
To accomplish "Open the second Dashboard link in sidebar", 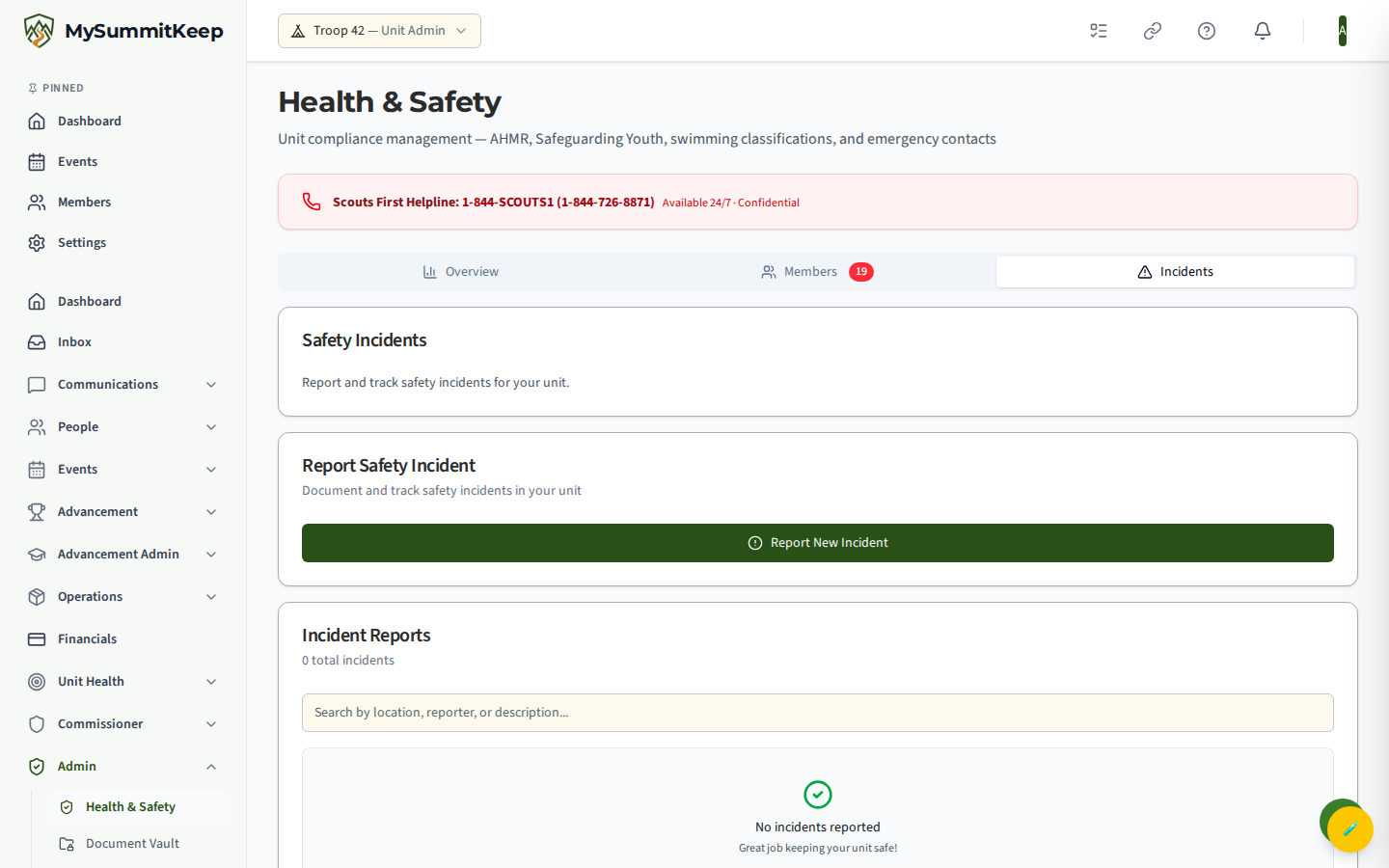I will tap(123, 302).
